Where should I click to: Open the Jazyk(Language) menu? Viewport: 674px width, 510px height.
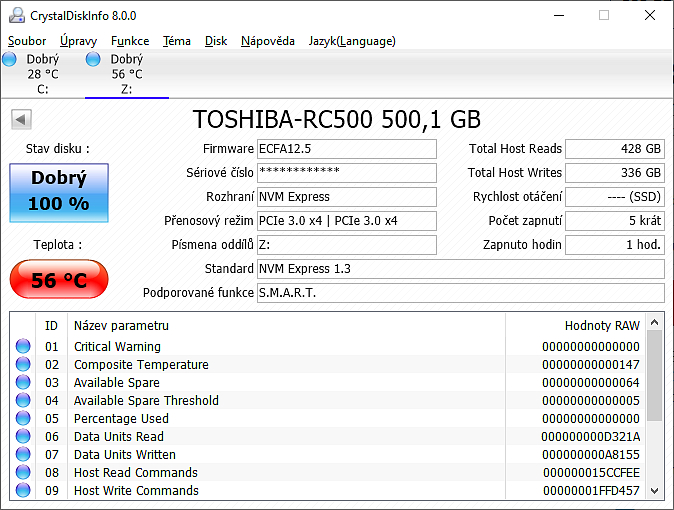(x=352, y=41)
